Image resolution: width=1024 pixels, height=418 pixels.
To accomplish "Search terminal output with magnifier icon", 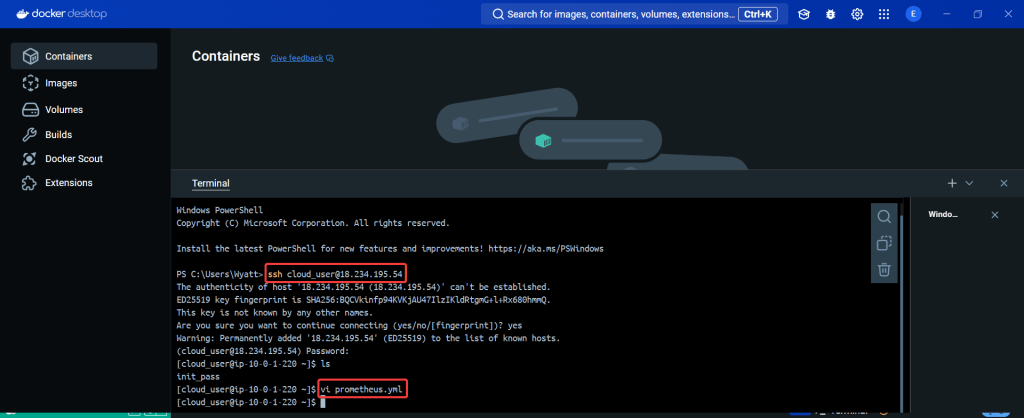I will (x=884, y=217).
